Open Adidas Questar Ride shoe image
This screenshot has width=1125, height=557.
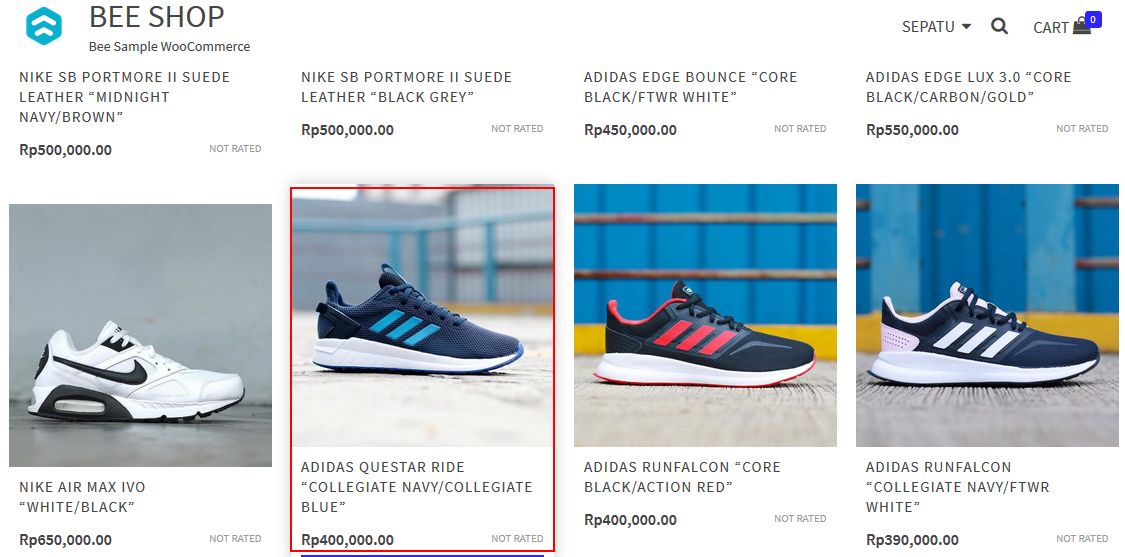[x=423, y=316]
